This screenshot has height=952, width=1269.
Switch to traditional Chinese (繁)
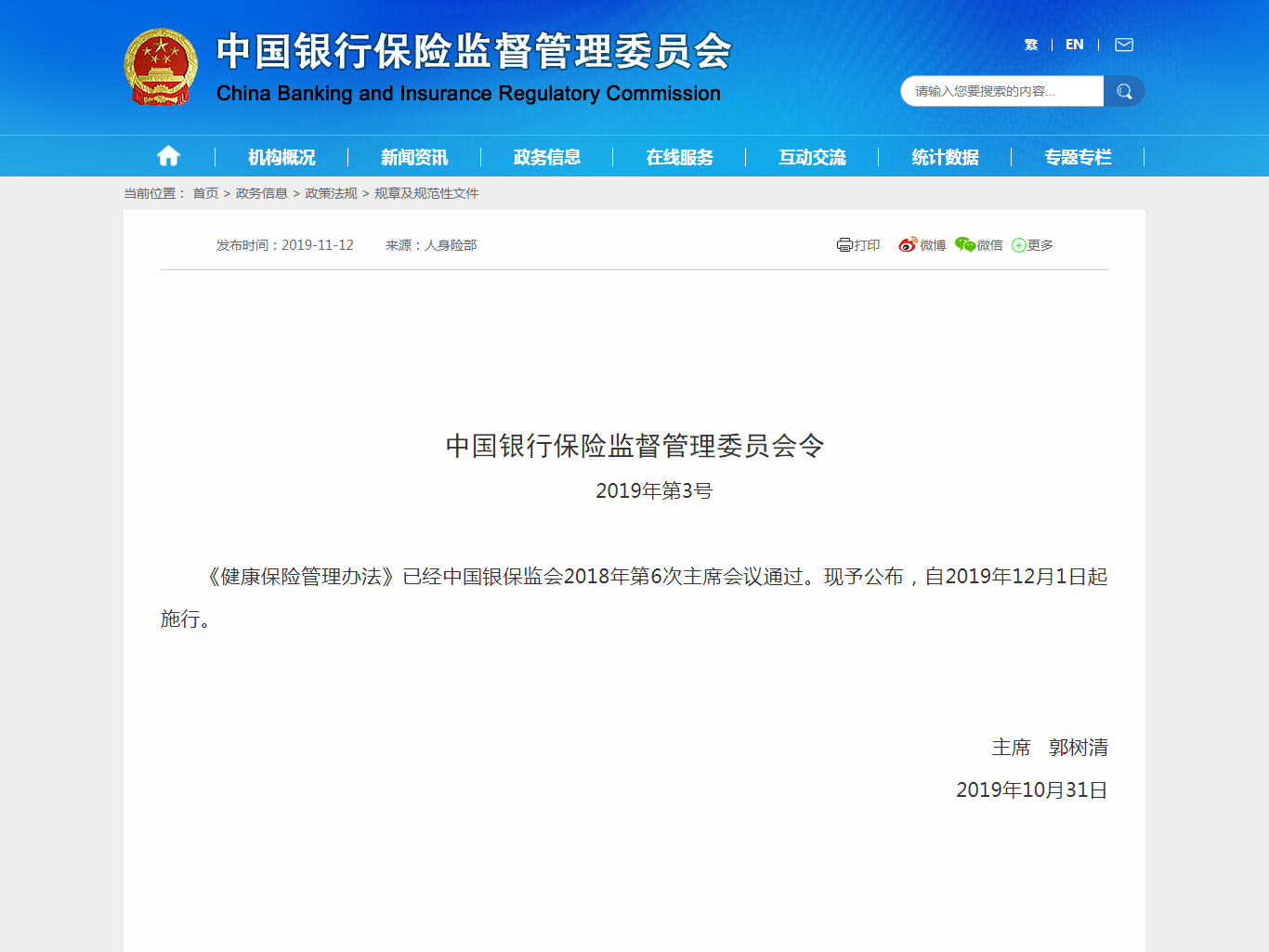coord(1031,45)
